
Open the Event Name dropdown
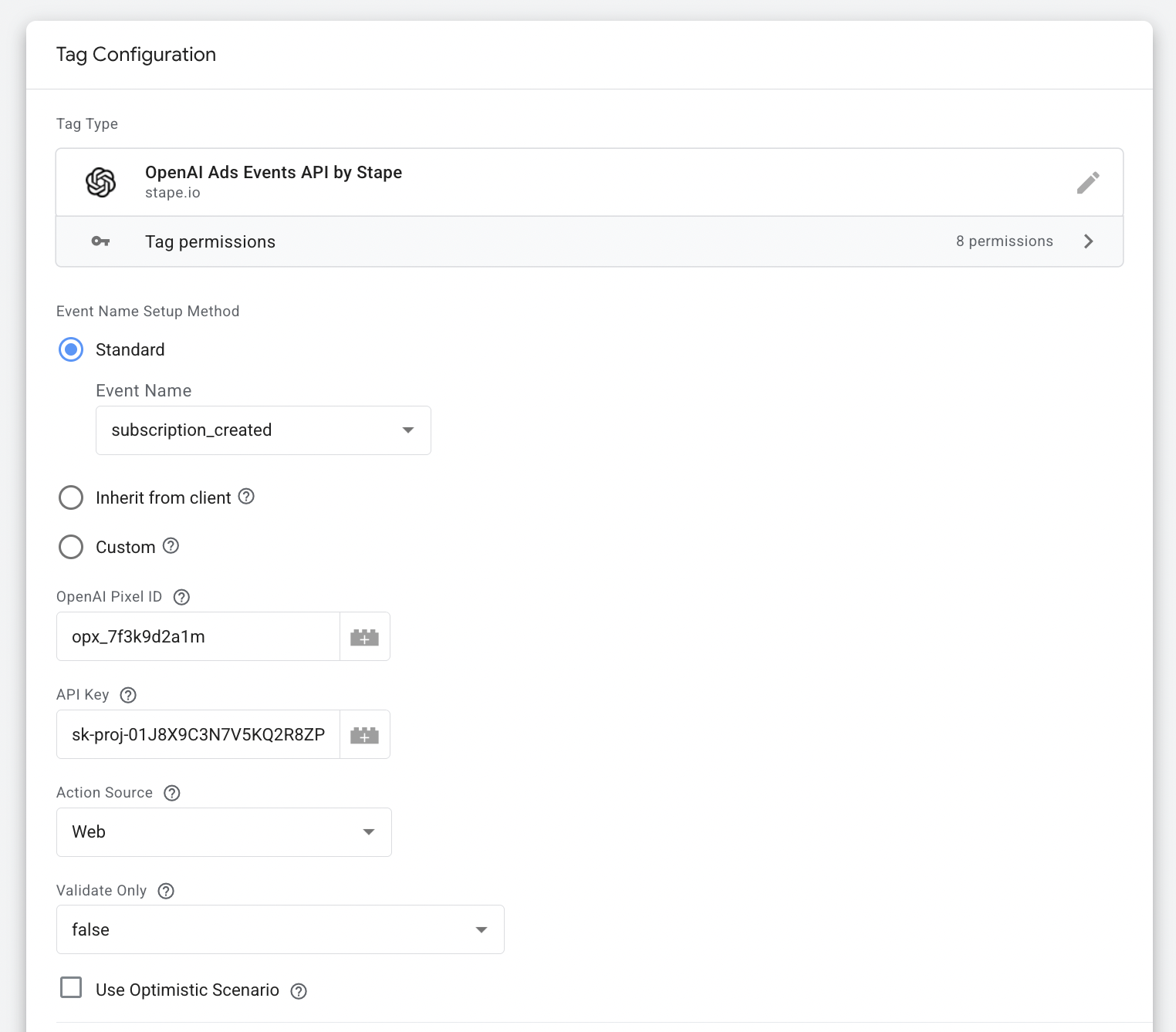[x=263, y=430]
